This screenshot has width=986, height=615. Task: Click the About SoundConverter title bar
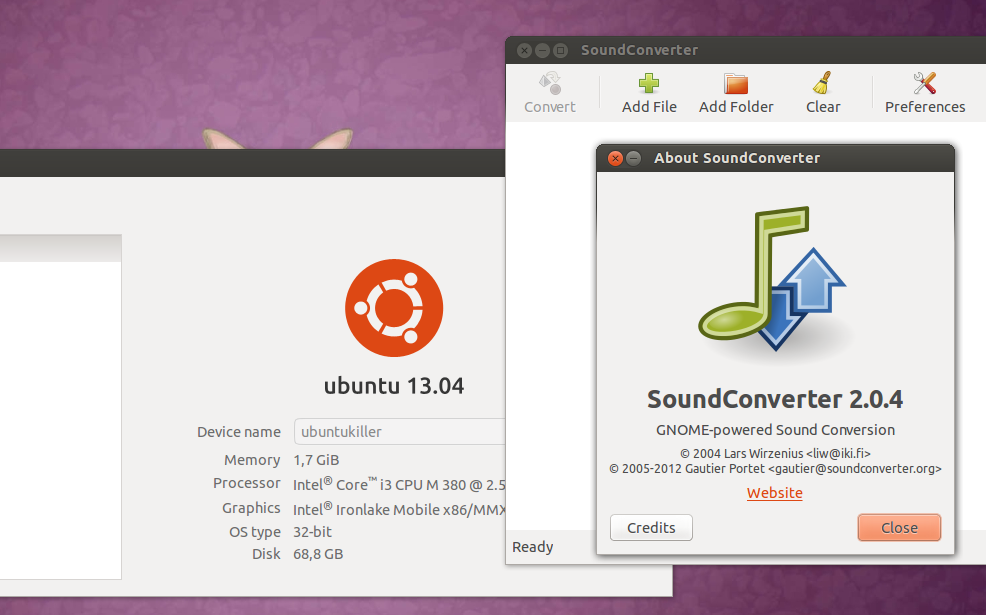coord(737,158)
